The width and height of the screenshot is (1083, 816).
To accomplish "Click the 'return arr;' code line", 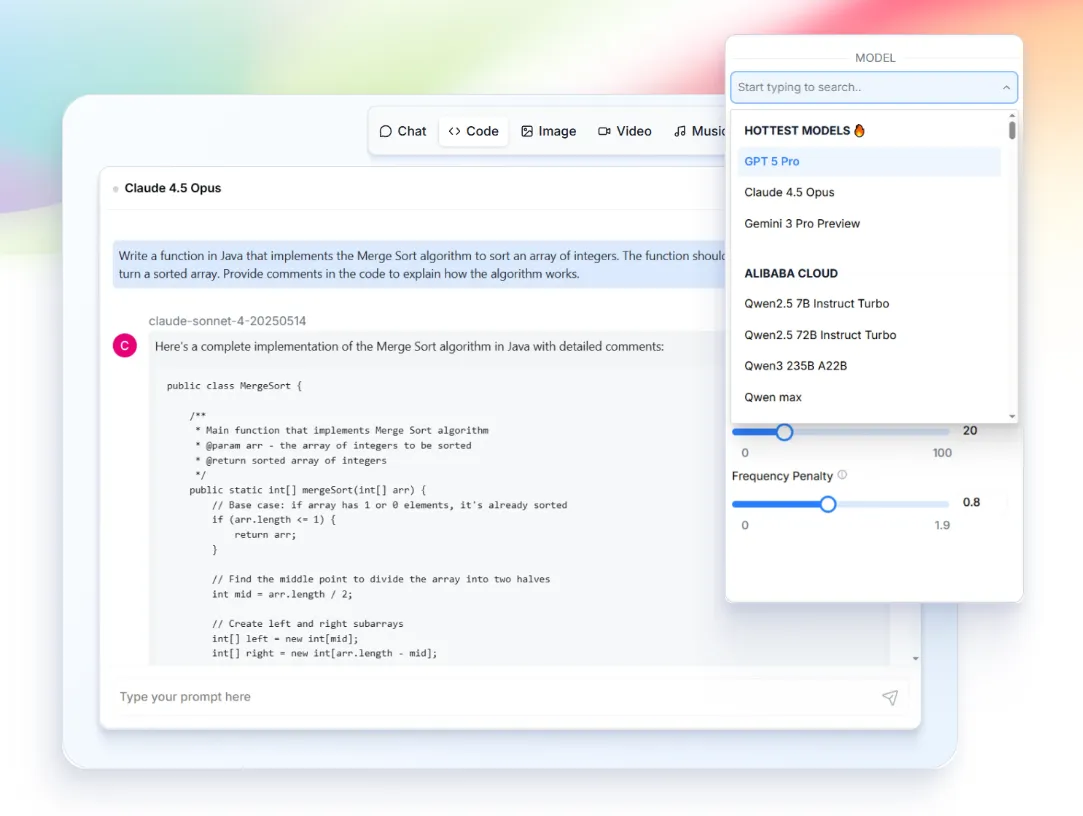I will coord(265,535).
